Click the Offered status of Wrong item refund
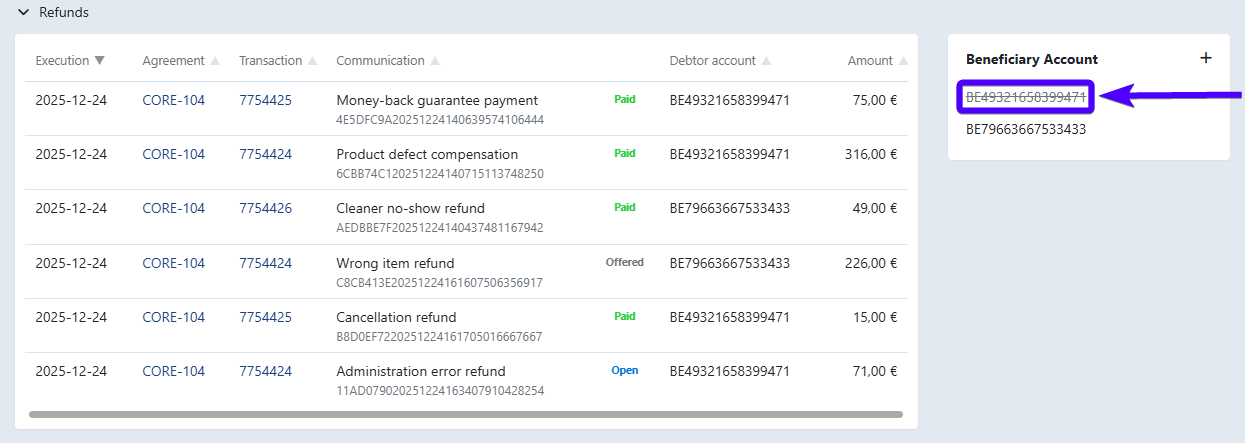The width and height of the screenshot is (1245, 443). coord(624,262)
